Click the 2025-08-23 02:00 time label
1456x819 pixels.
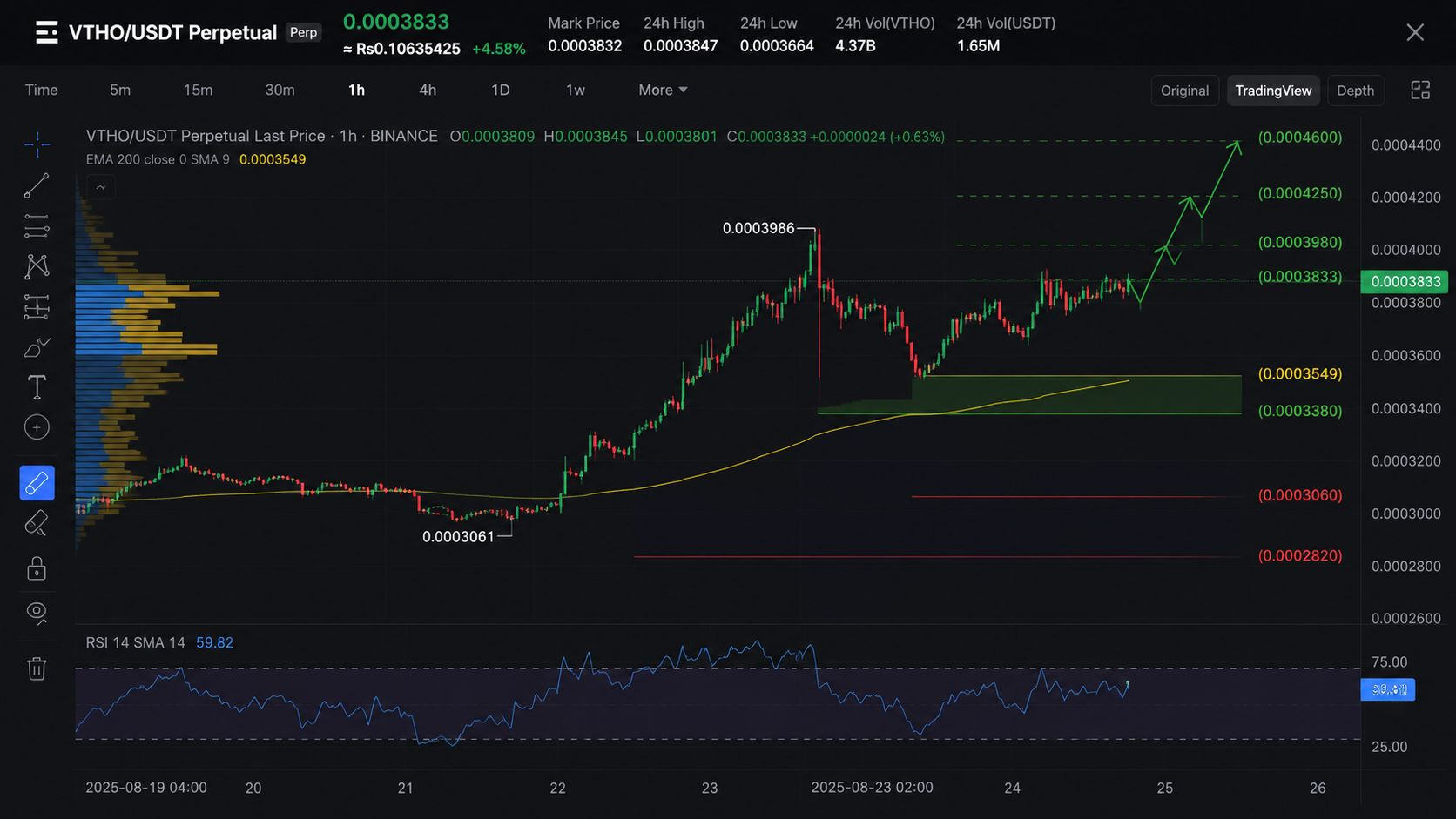point(872,787)
